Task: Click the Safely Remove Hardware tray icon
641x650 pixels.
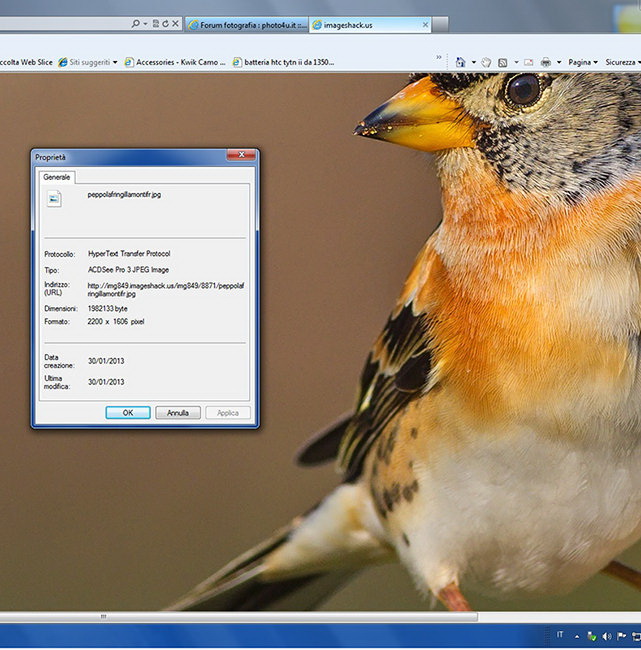Action: pyautogui.click(x=592, y=636)
